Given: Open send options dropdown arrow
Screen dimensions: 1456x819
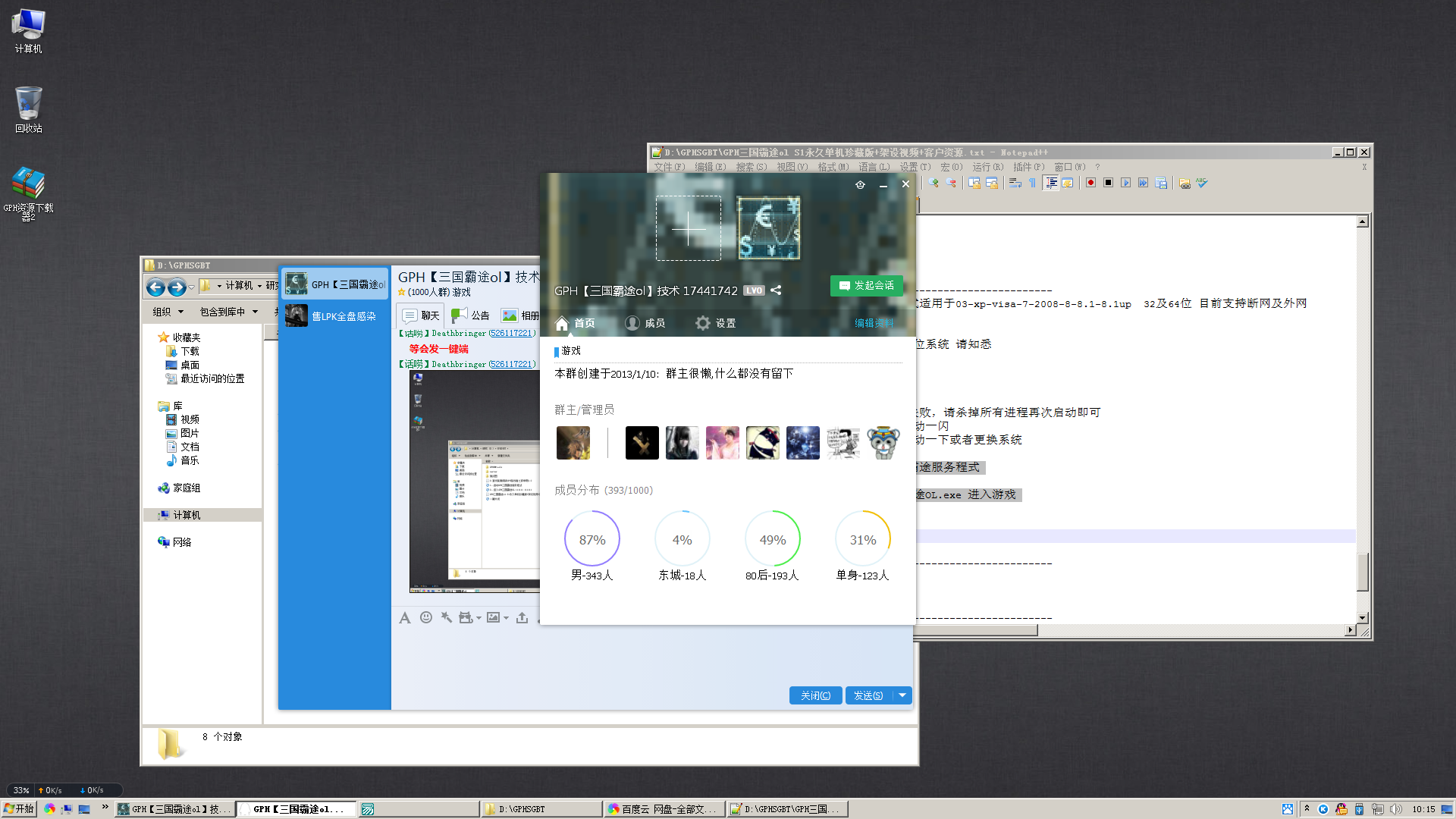Looking at the screenshot, I should [x=902, y=695].
